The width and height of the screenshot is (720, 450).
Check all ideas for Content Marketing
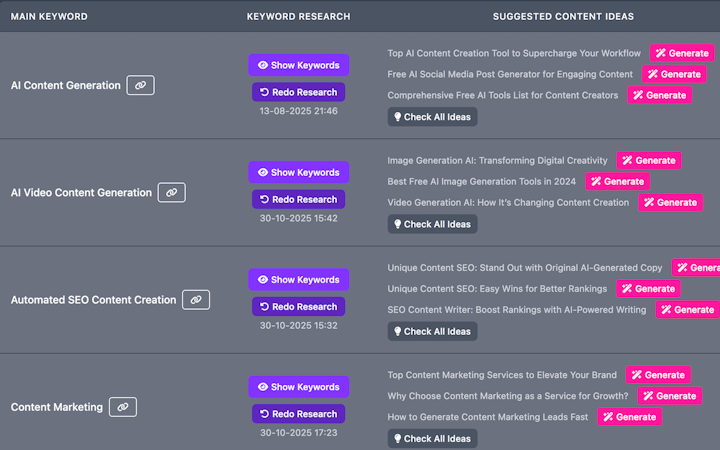[432, 439]
